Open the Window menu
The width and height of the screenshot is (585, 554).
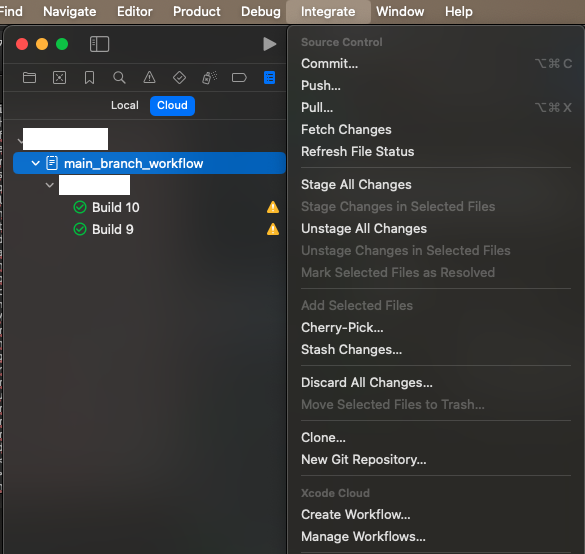(x=400, y=12)
